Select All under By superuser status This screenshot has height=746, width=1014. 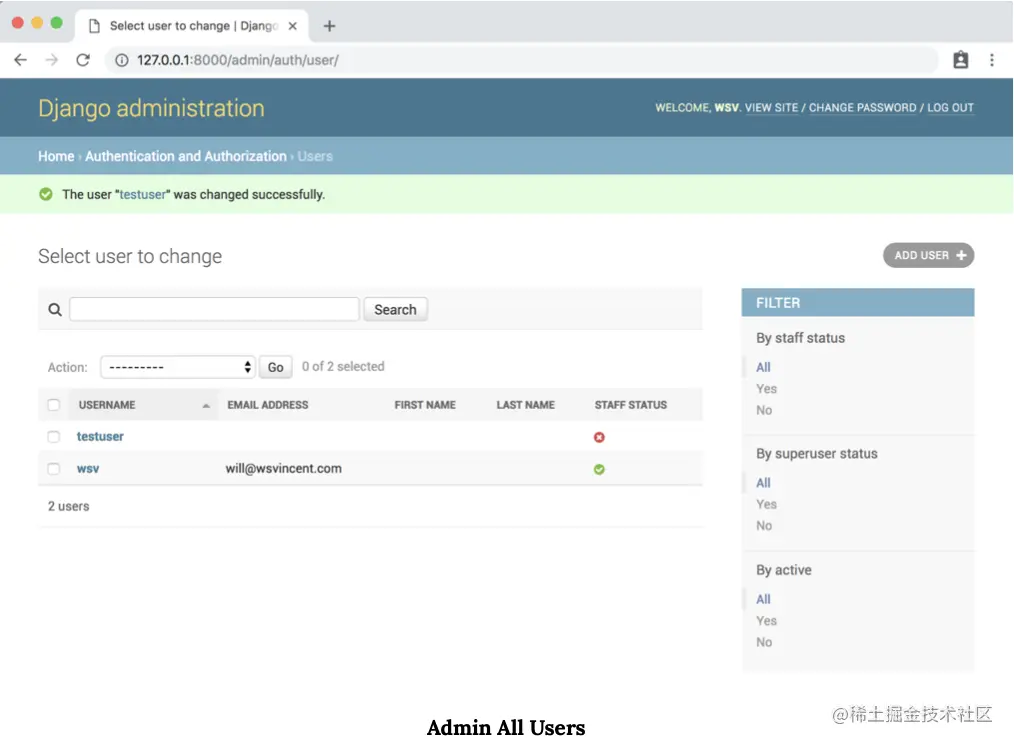763,483
